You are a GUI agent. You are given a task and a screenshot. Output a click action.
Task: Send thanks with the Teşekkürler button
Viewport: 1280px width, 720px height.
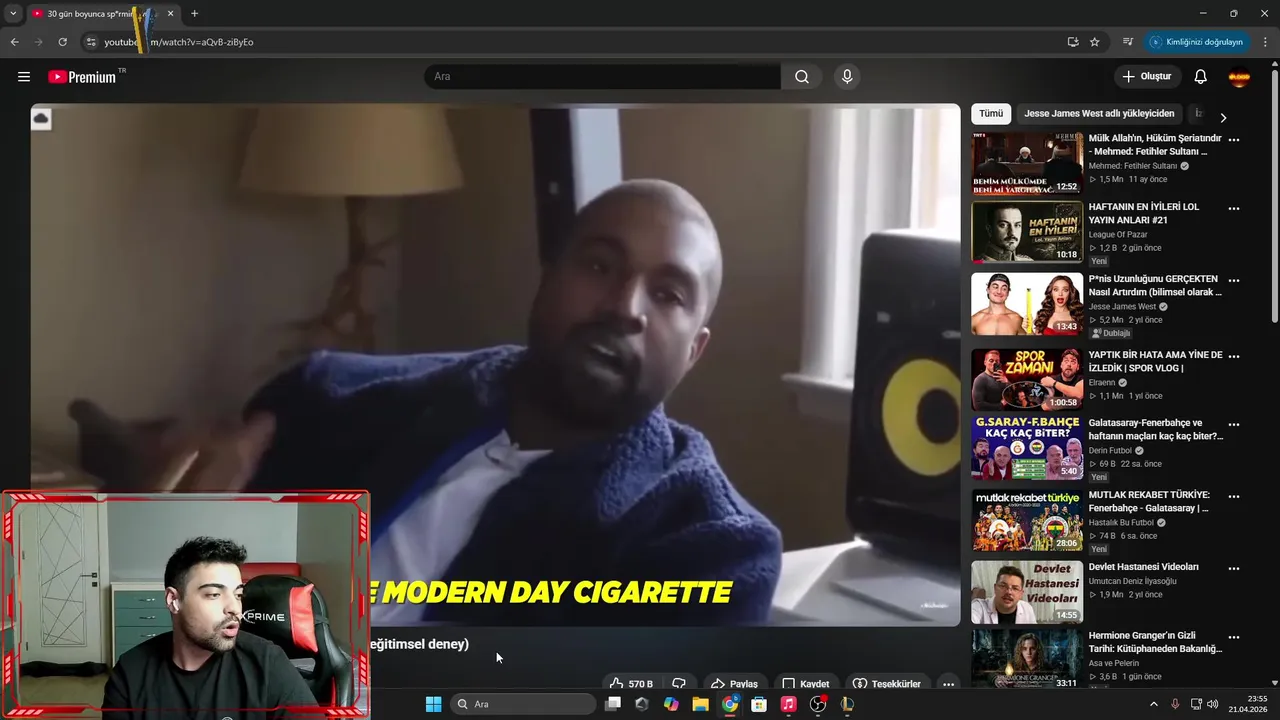coord(886,684)
